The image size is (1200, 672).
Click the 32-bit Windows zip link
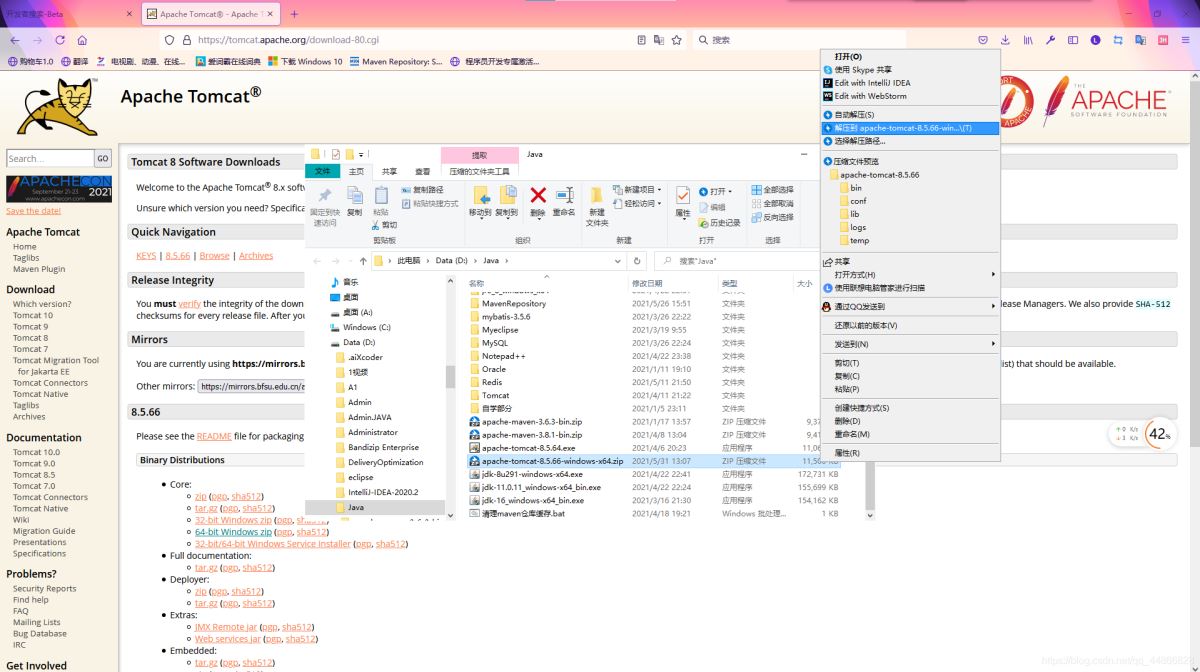pos(233,520)
